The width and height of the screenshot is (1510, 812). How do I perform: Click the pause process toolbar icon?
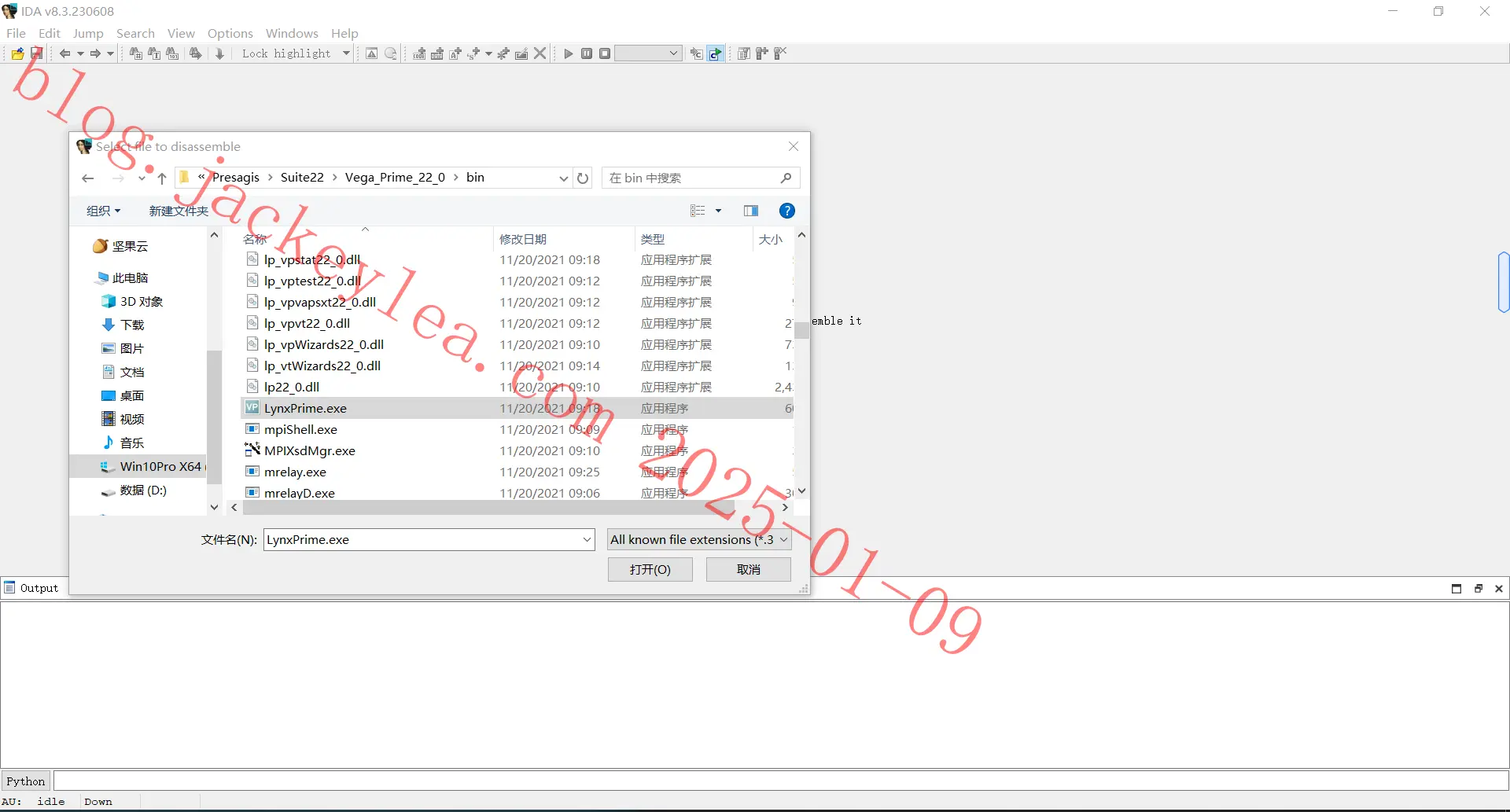pos(587,53)
